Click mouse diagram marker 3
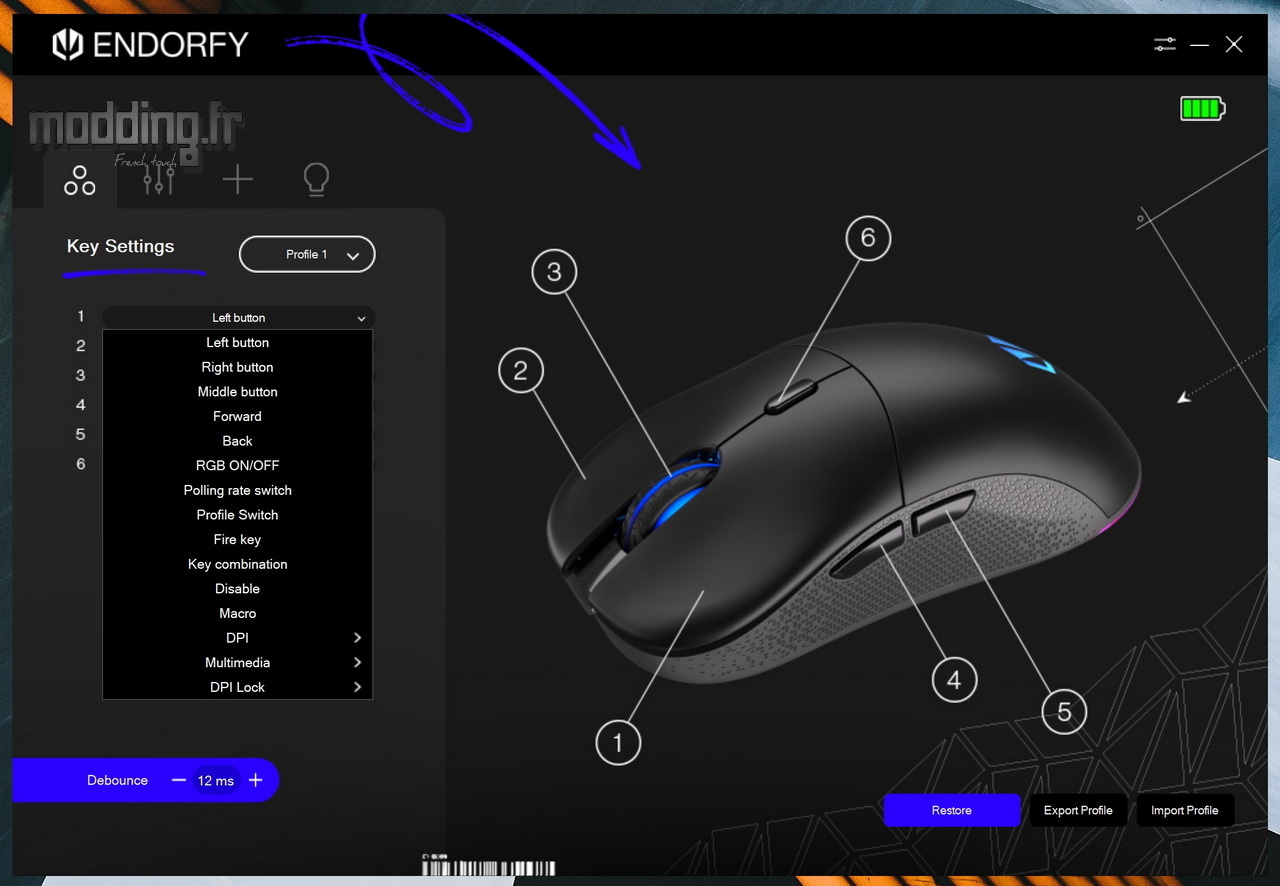This screenshot has height=886, width=1280. pyautogui.click(x=555, y=271)
